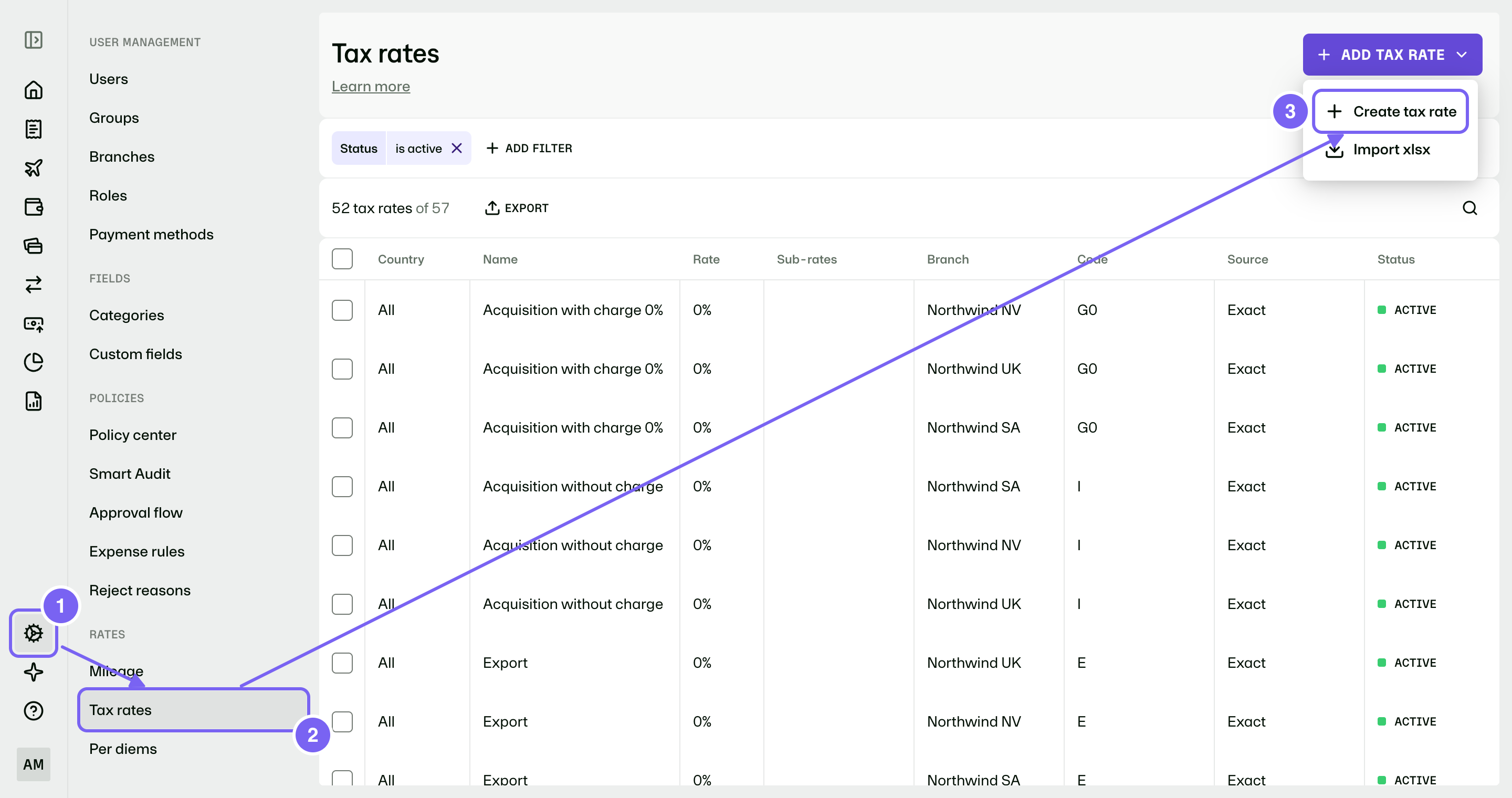The width and height of the screenshot is (1512, 798).
Task: Open Expense rules in sidebar
Action: pos(136,551)
